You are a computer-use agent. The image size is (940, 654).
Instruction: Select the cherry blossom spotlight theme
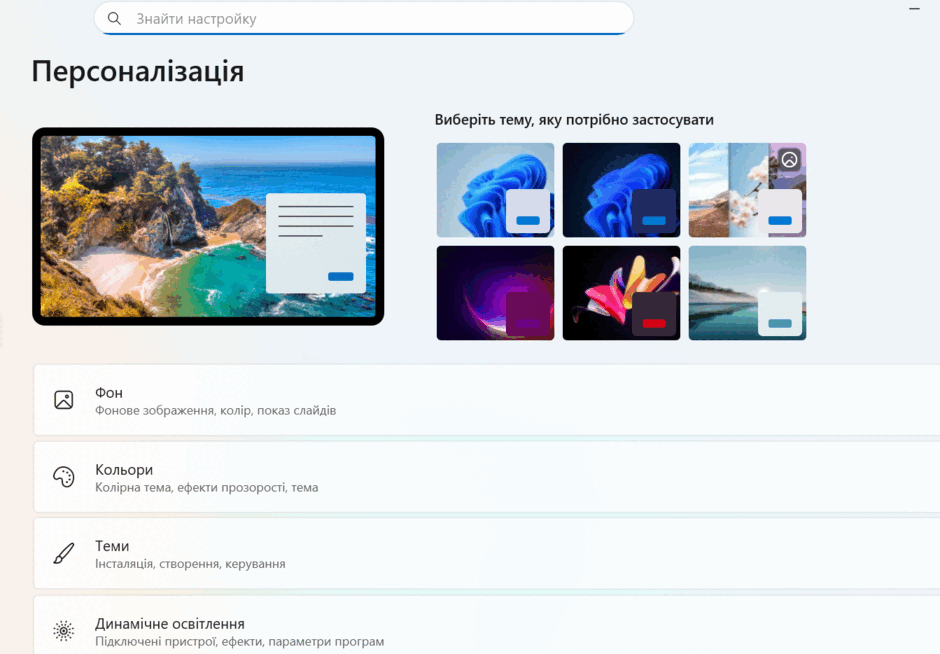[x=747, y=190]
